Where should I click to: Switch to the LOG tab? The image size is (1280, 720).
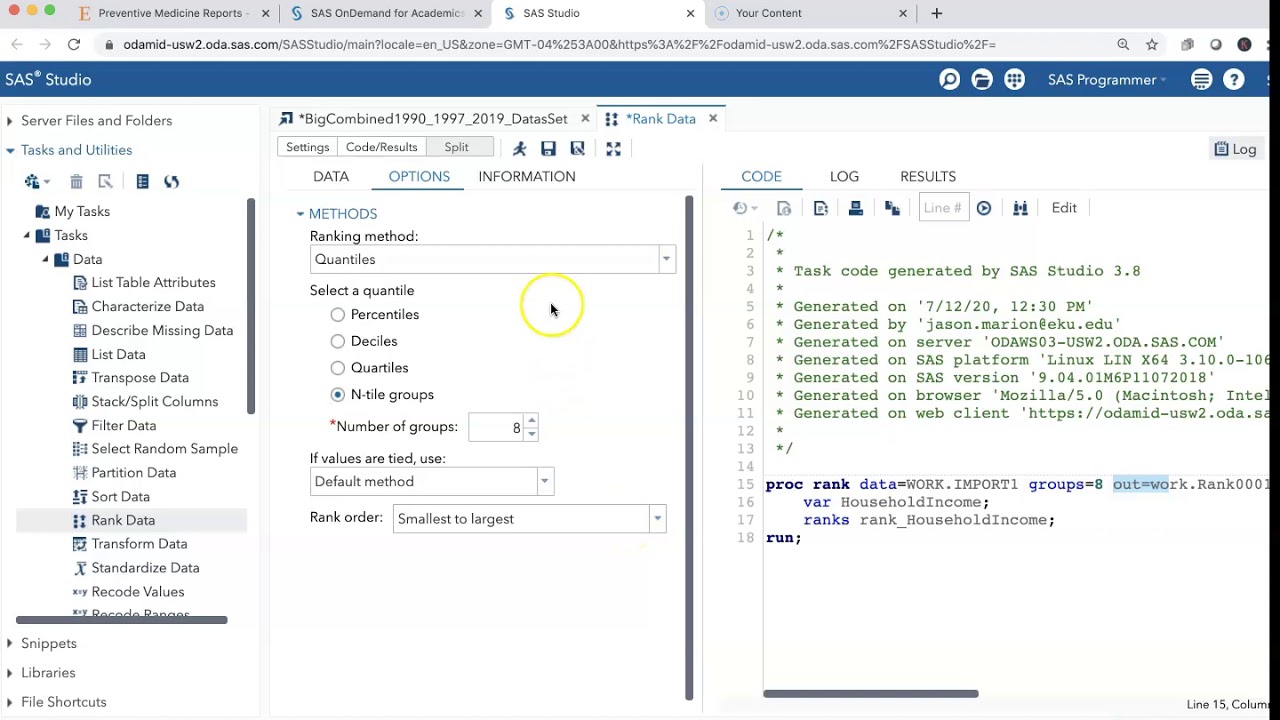[844, 176]
